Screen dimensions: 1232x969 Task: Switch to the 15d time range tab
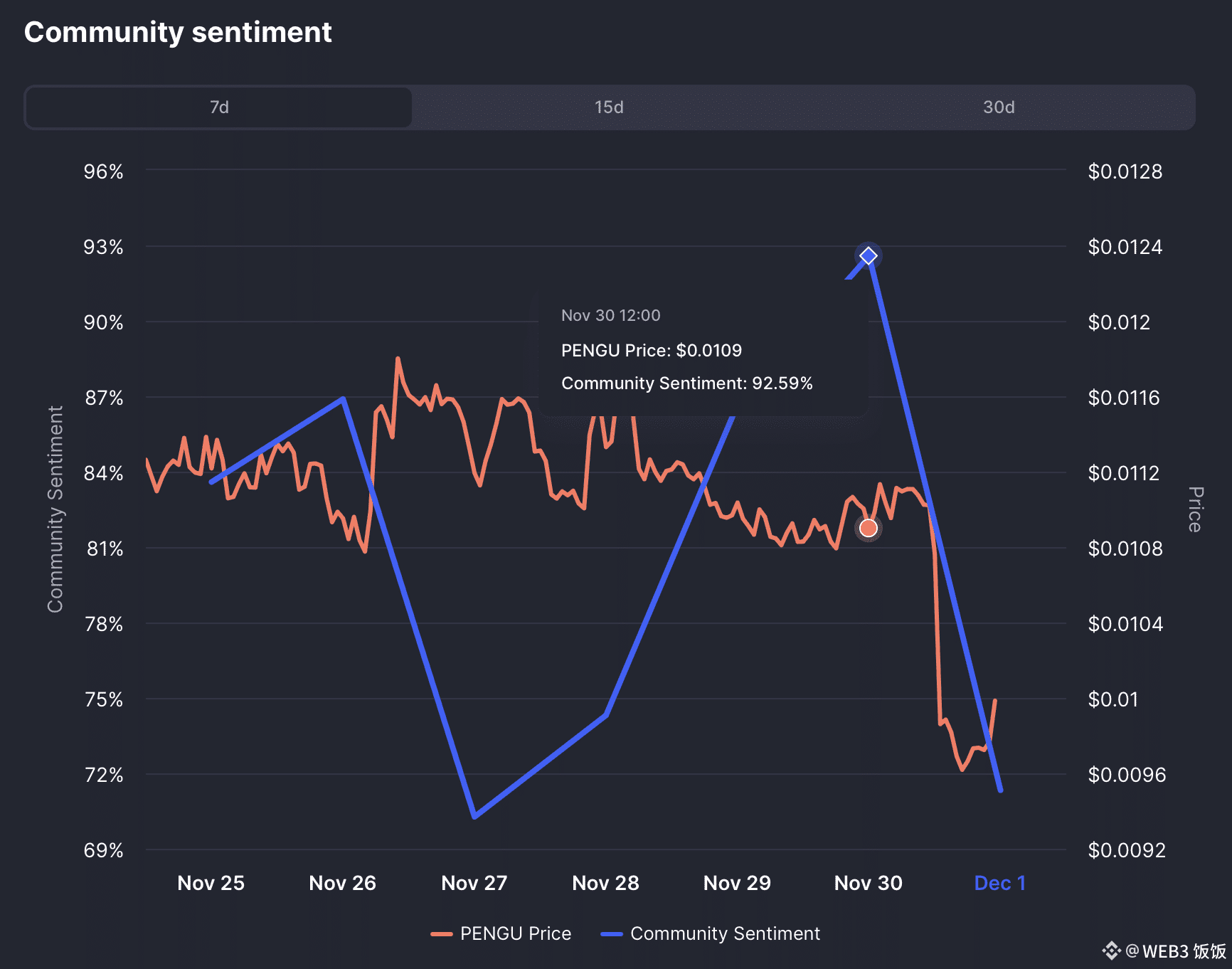(609, 107)
